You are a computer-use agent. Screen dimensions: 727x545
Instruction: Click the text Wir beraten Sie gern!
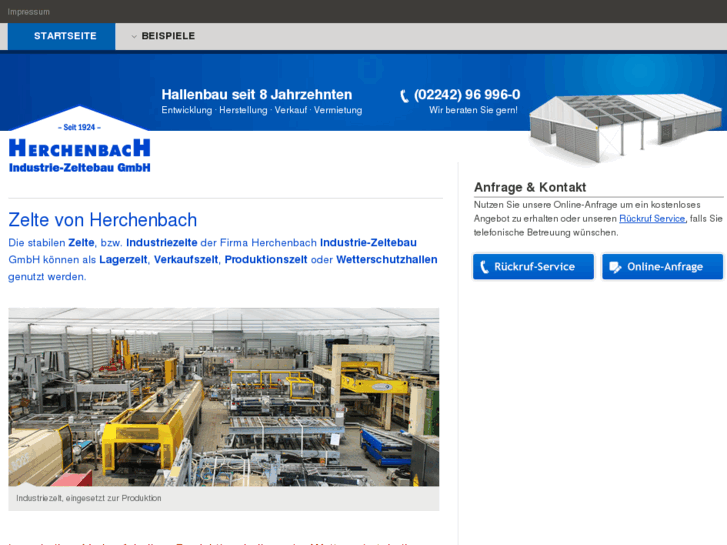coord(473,110)
